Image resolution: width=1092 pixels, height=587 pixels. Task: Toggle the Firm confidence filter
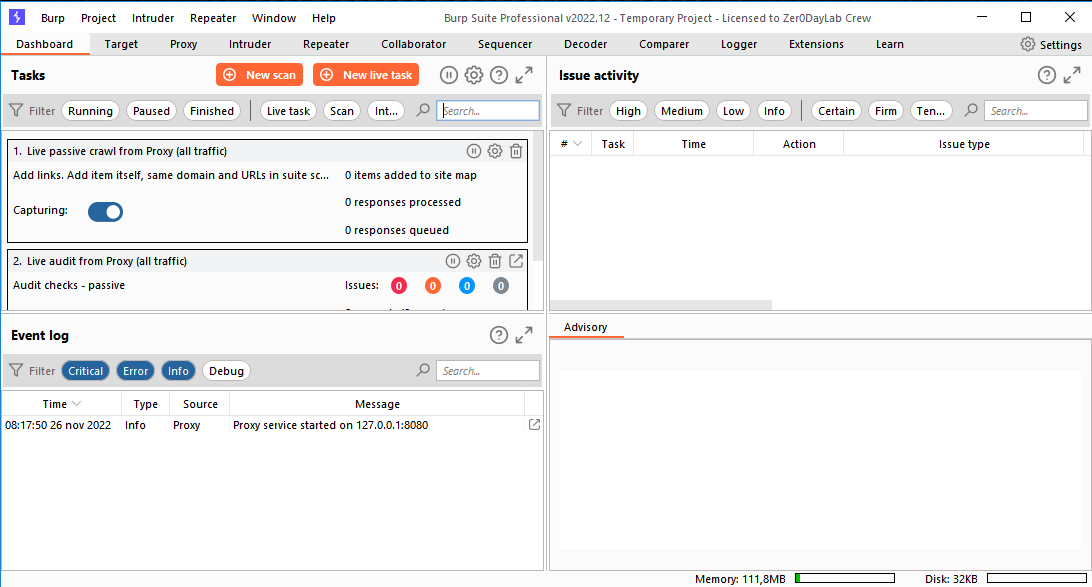click(886, 111)
